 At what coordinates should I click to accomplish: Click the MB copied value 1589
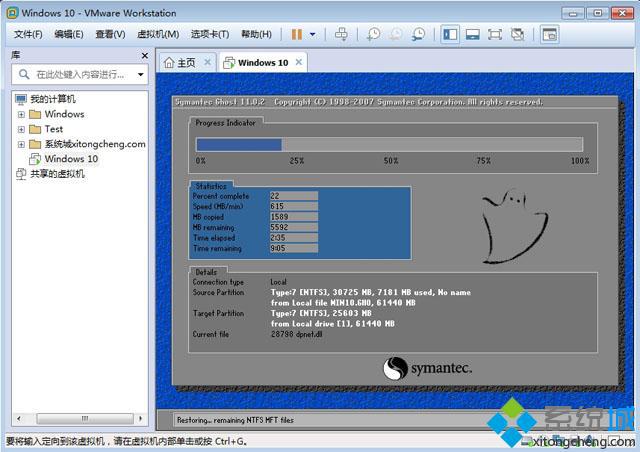pos(293,217)
